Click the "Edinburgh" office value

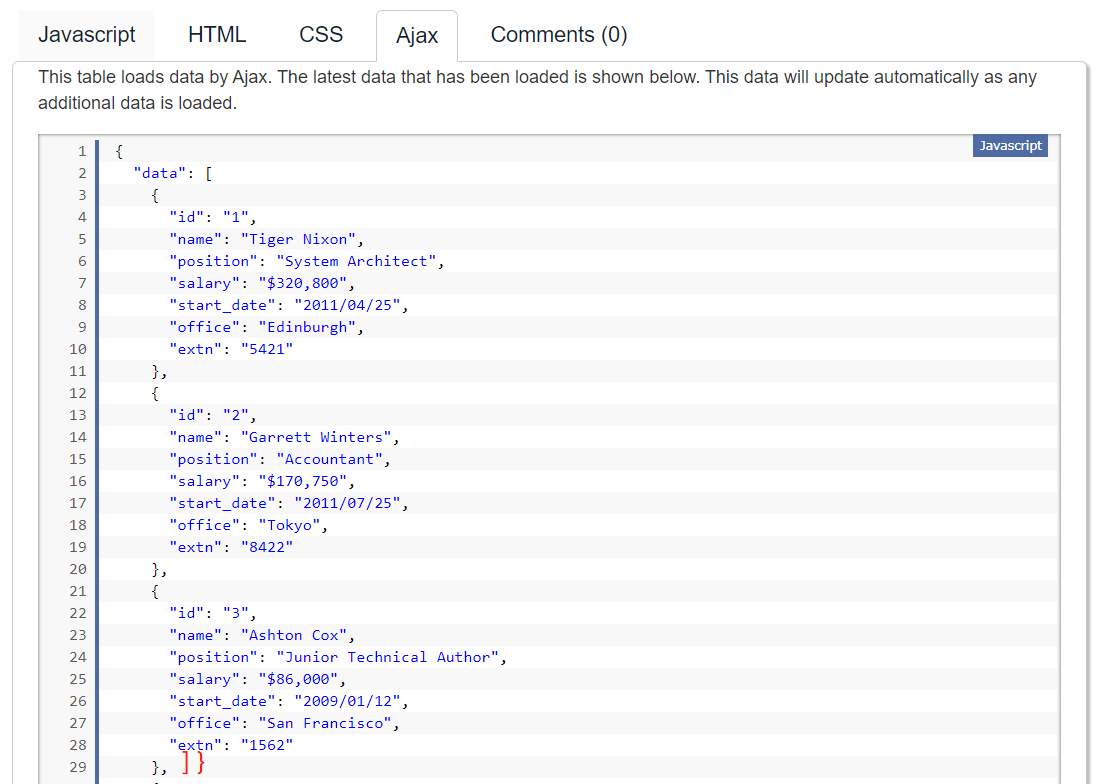pos(310,327)
